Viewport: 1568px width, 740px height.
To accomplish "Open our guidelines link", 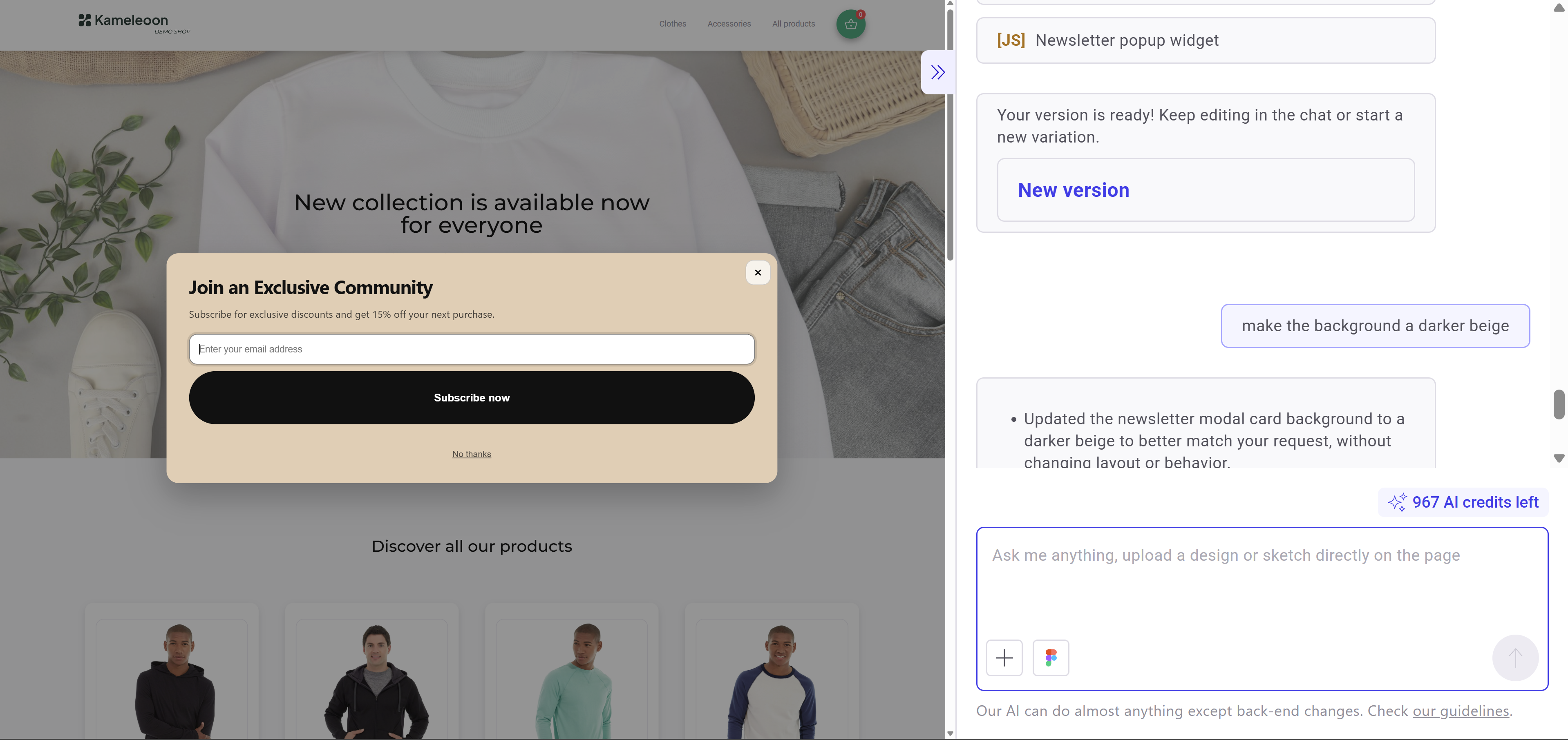I will pyautogui.click(x=1460, y=711).
